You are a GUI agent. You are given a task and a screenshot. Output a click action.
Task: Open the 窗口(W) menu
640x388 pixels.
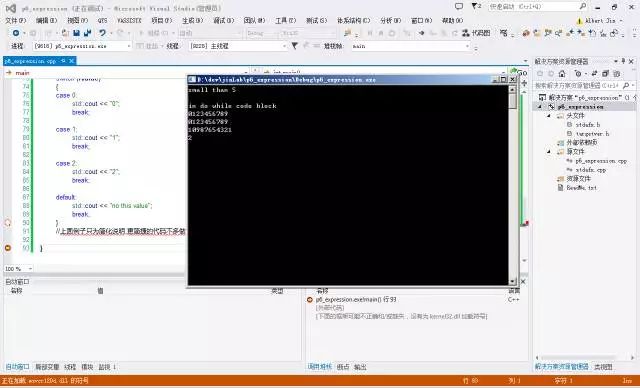tap(421, 20)
